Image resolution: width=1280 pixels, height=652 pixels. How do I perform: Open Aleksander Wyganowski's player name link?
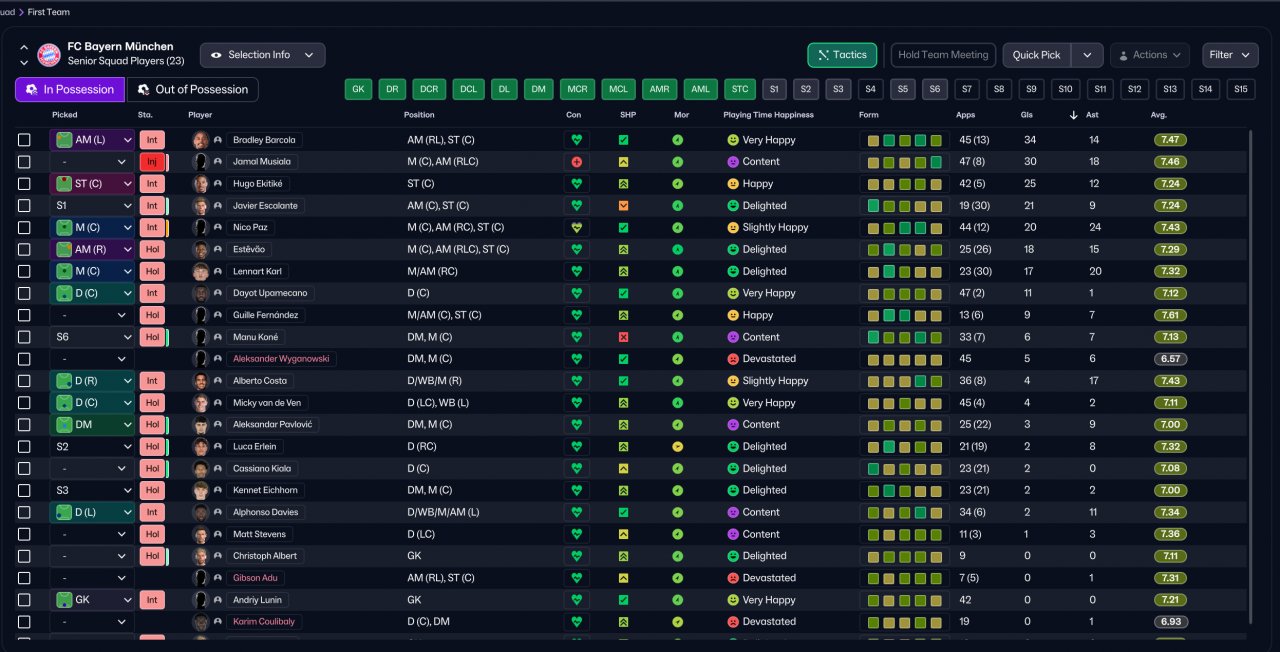[280, 359]
